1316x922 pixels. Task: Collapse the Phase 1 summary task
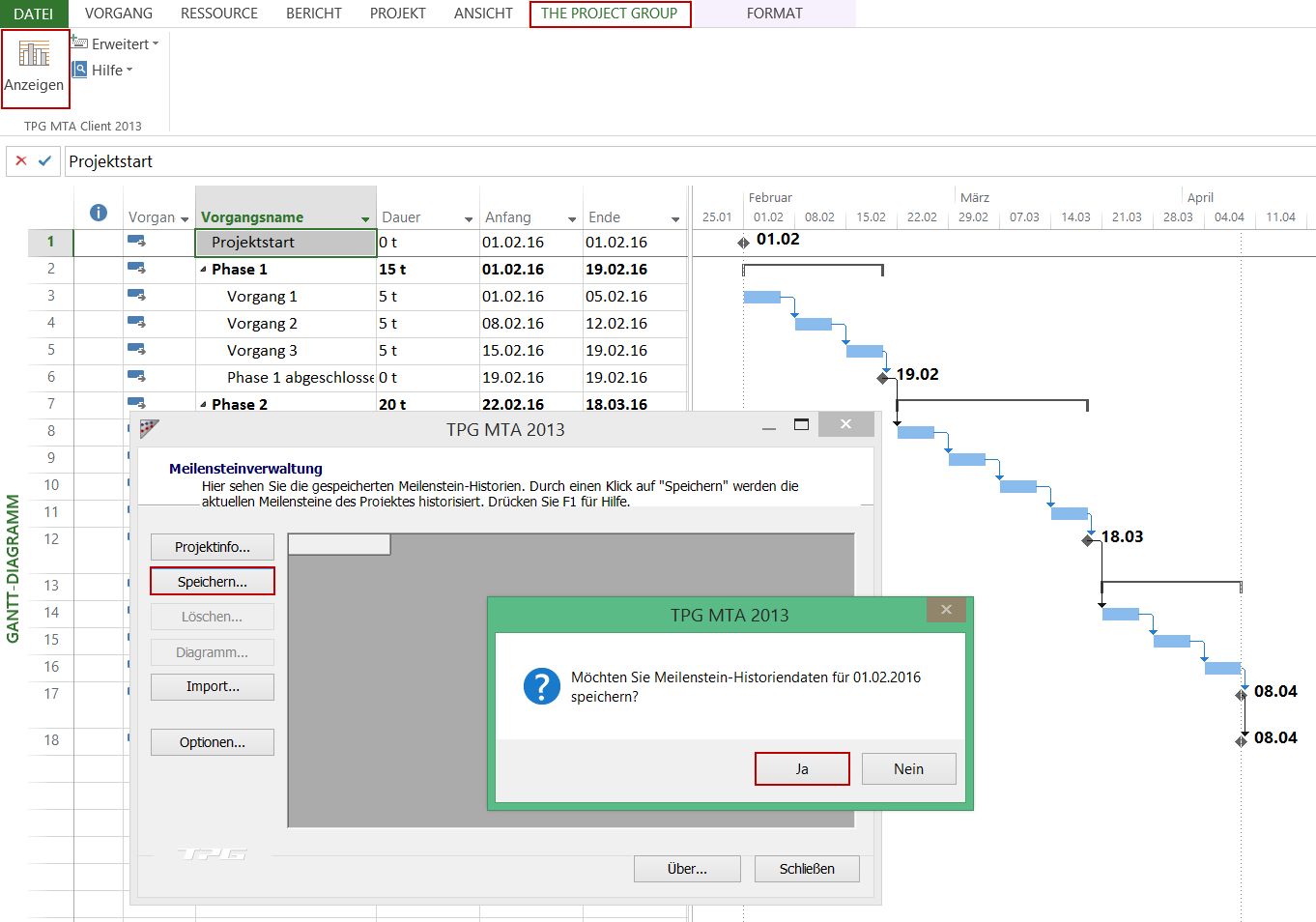point(203,270)
